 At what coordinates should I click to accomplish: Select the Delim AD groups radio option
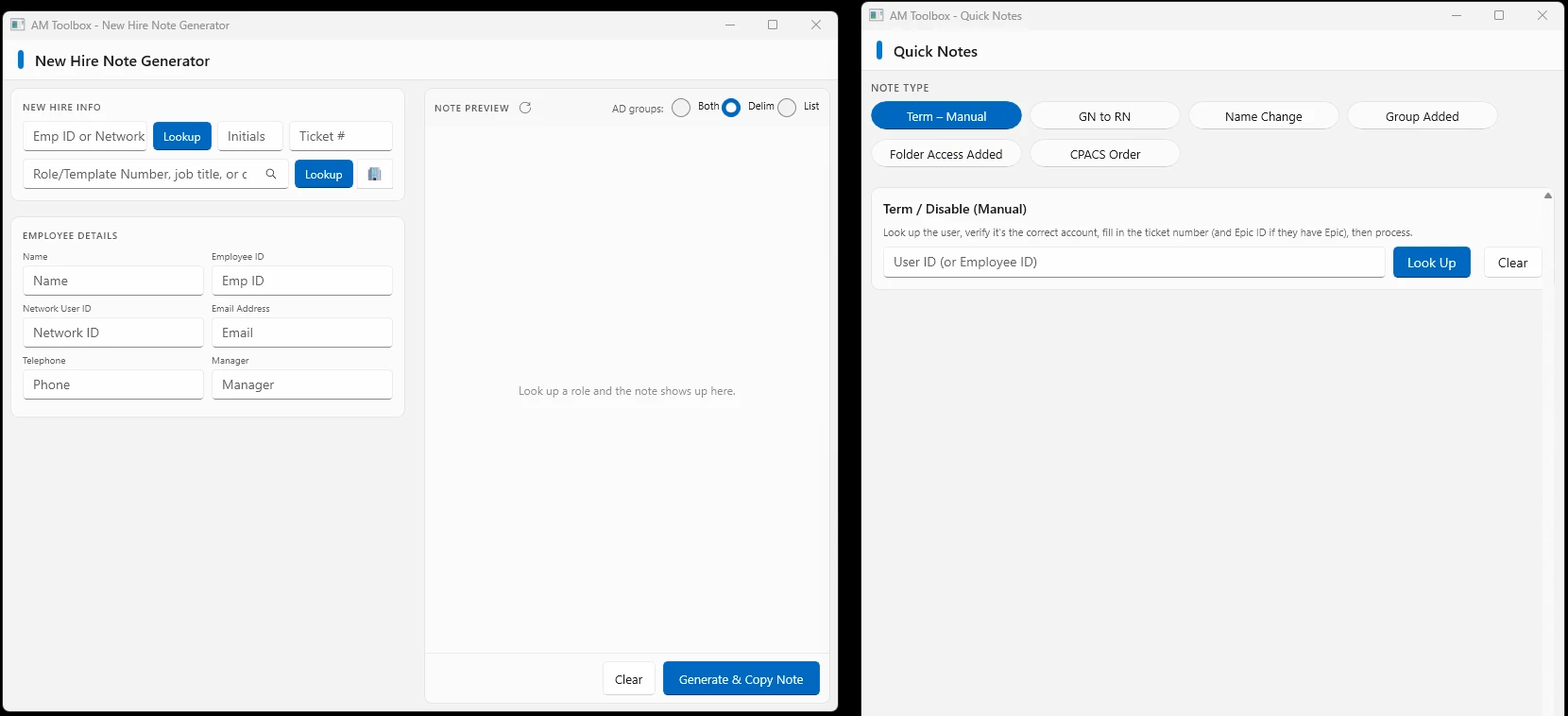[x=731, y=108]
